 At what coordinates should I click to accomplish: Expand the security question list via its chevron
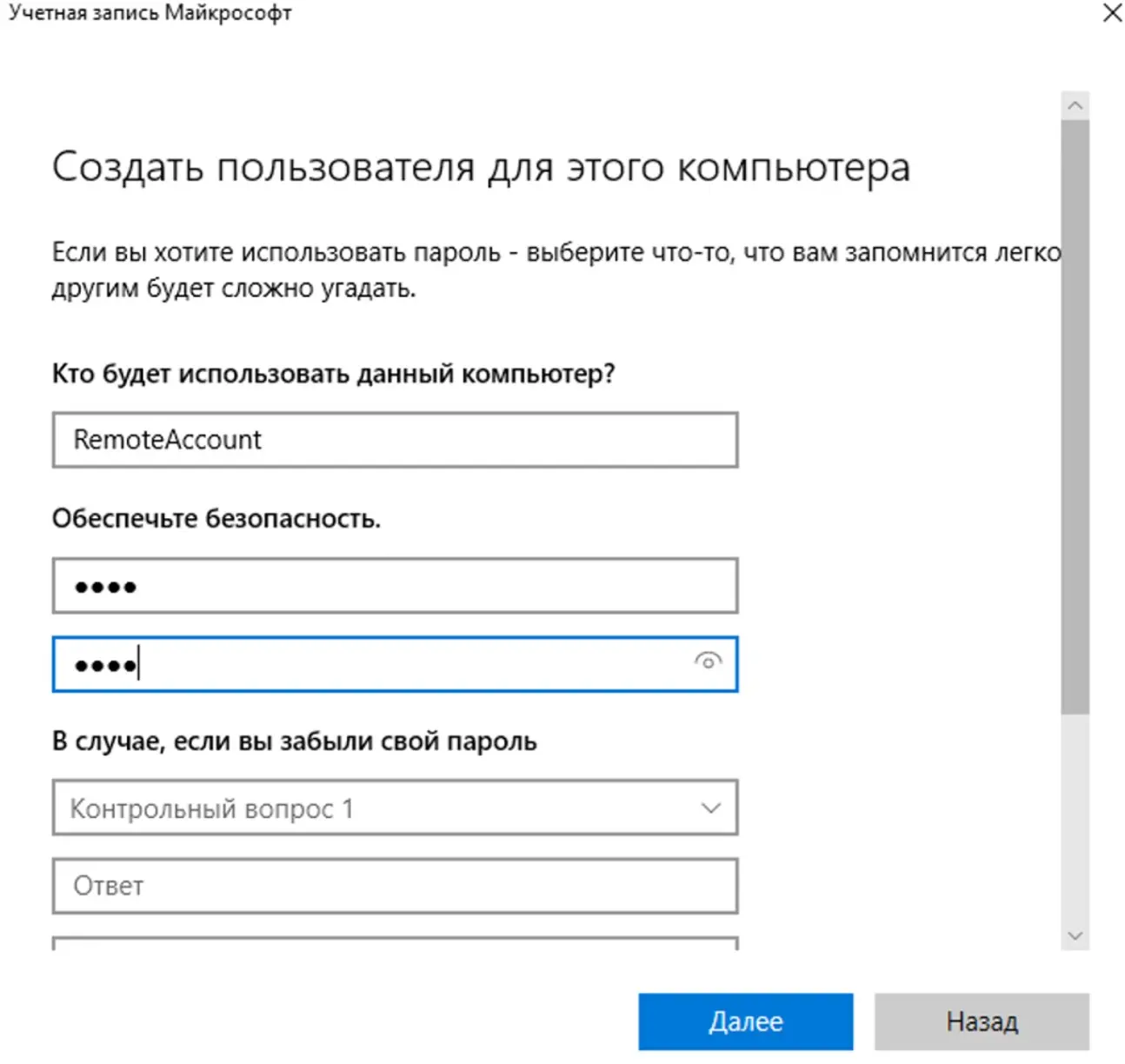710,808
